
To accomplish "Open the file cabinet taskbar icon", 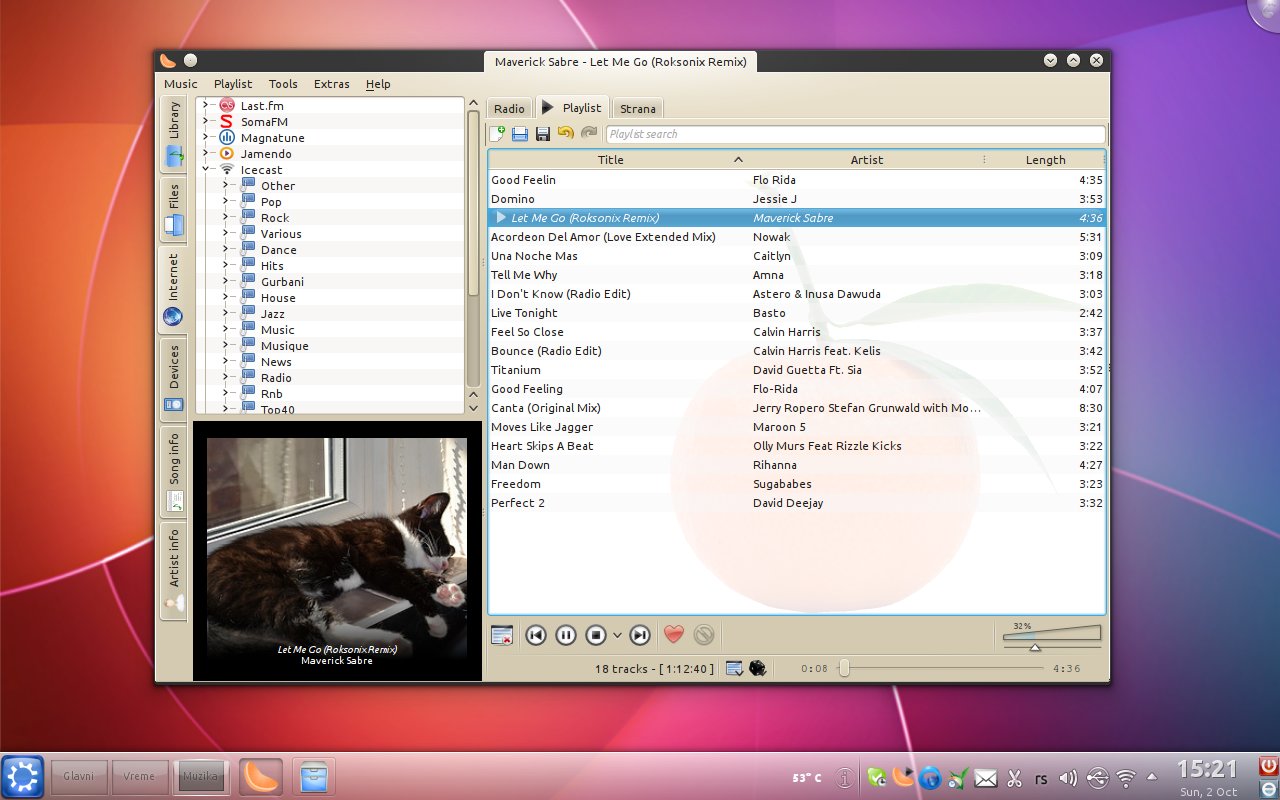I will [x=313, y=776].
